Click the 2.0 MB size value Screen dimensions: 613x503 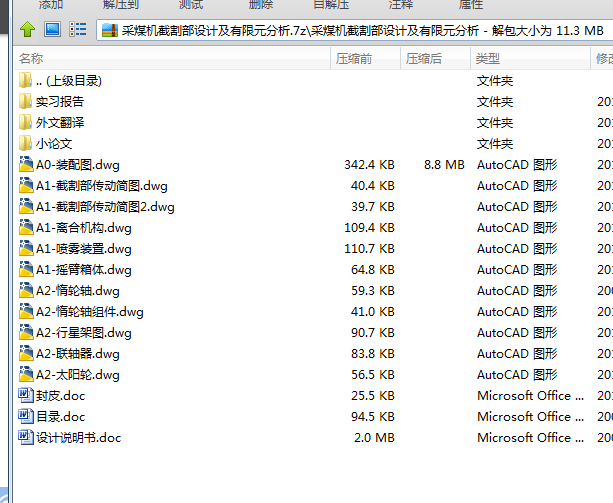coord(374,438)
